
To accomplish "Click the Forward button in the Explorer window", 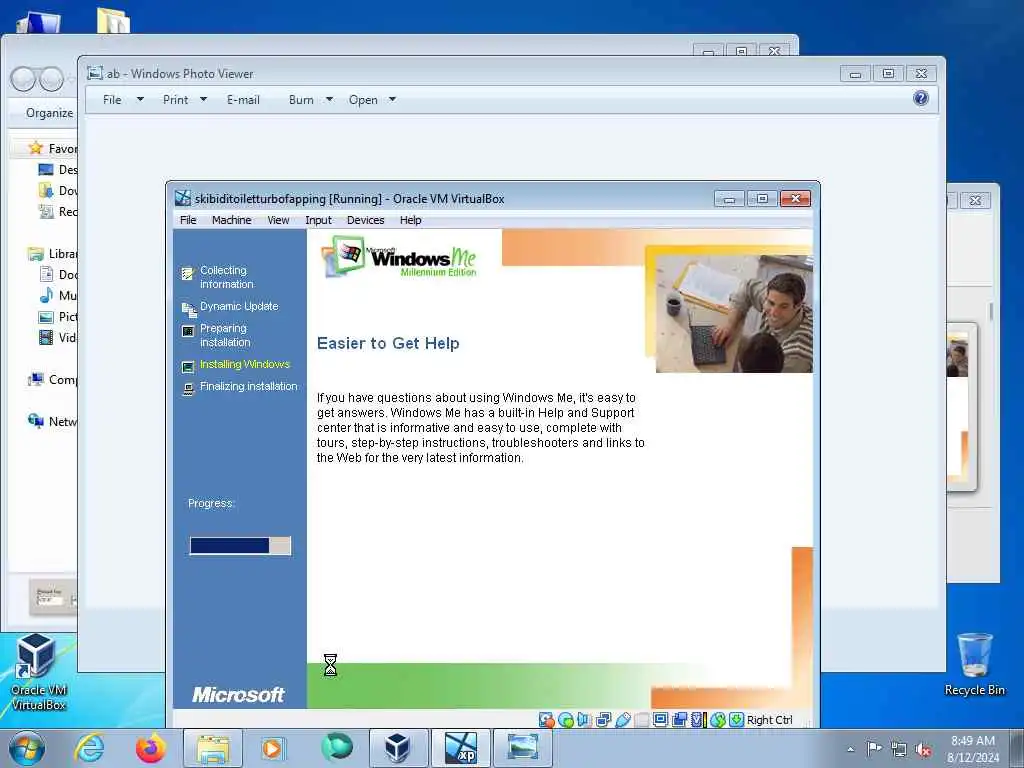I will click(51, 79).
